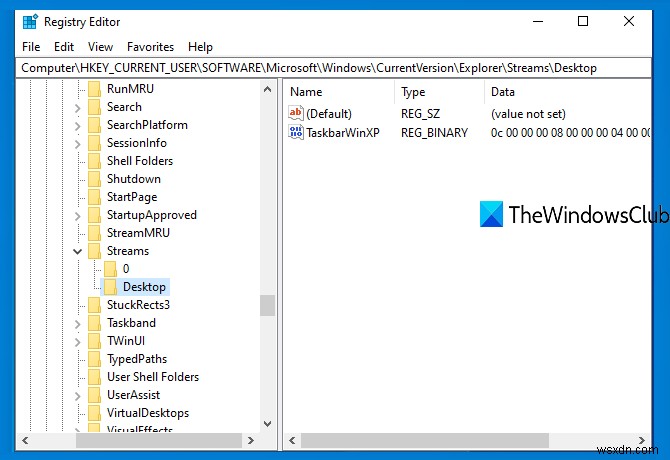This screenshot has width=670, height=460.
Task: Minimize the Registry Editor window
Action: click(538, 21)
